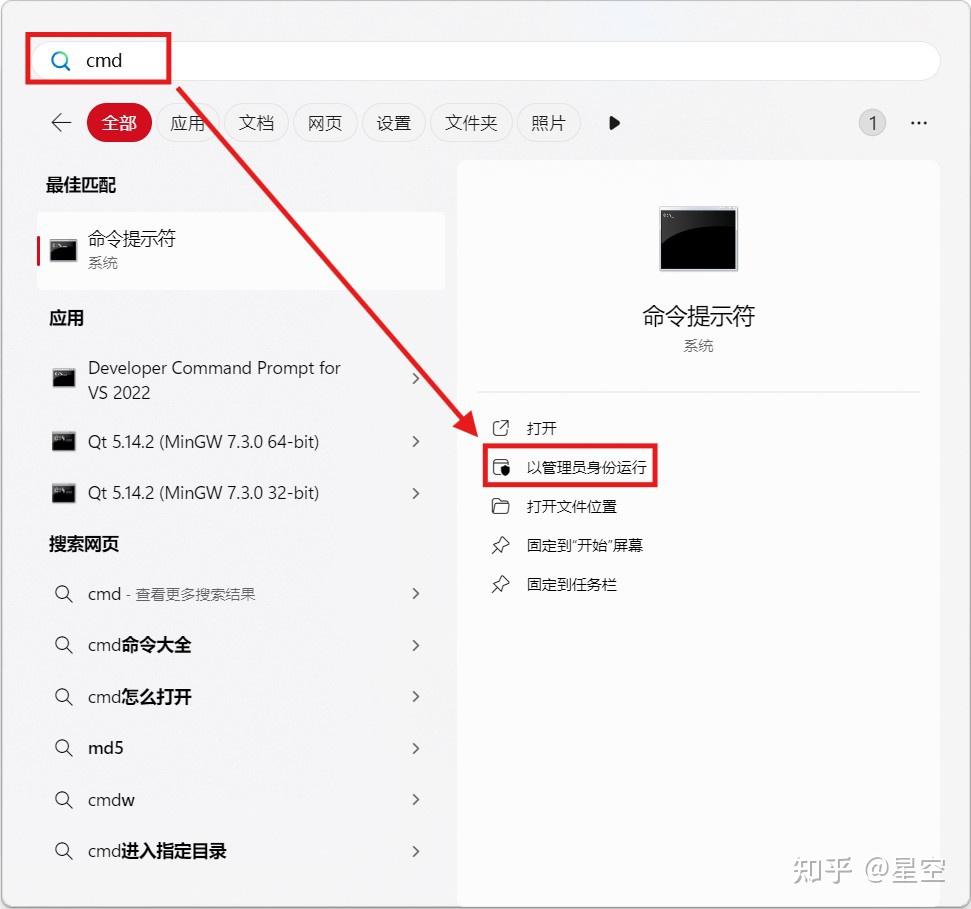Expand chevron for md5 suggestion
Viewport: 971px width, 909px height.
click(416, 748)
